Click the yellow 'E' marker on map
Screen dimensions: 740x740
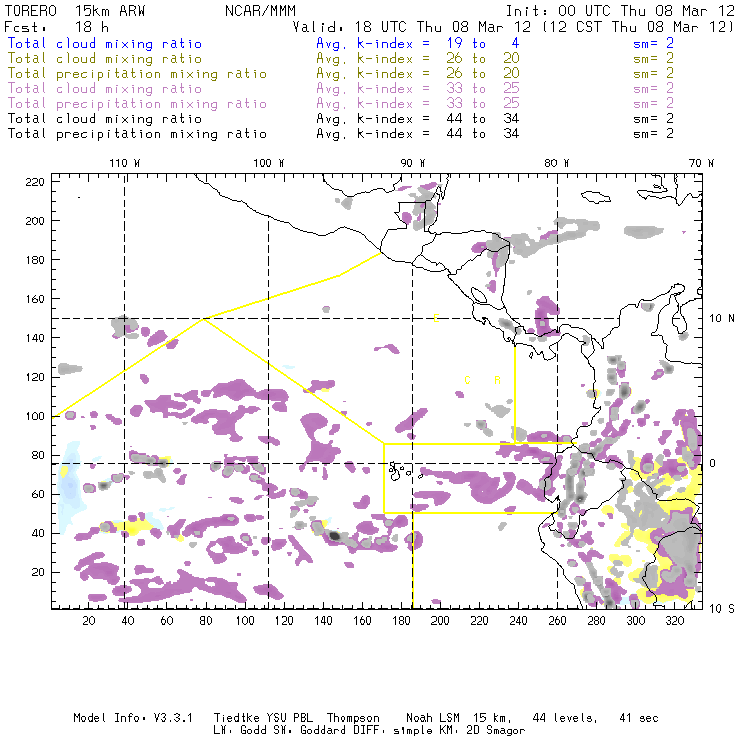point(437,319)
